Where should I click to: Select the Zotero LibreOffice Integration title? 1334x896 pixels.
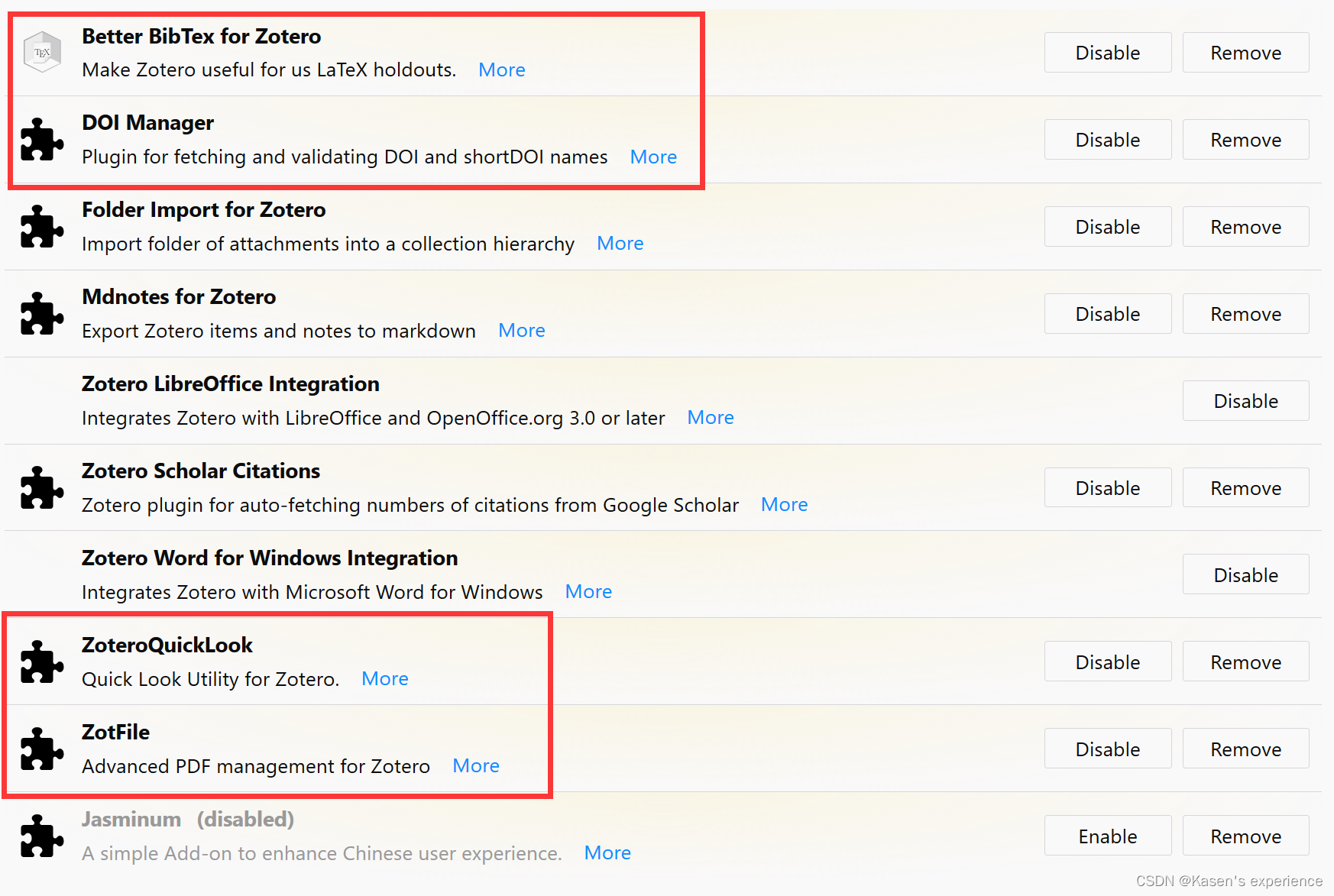(x=231, y=383)
